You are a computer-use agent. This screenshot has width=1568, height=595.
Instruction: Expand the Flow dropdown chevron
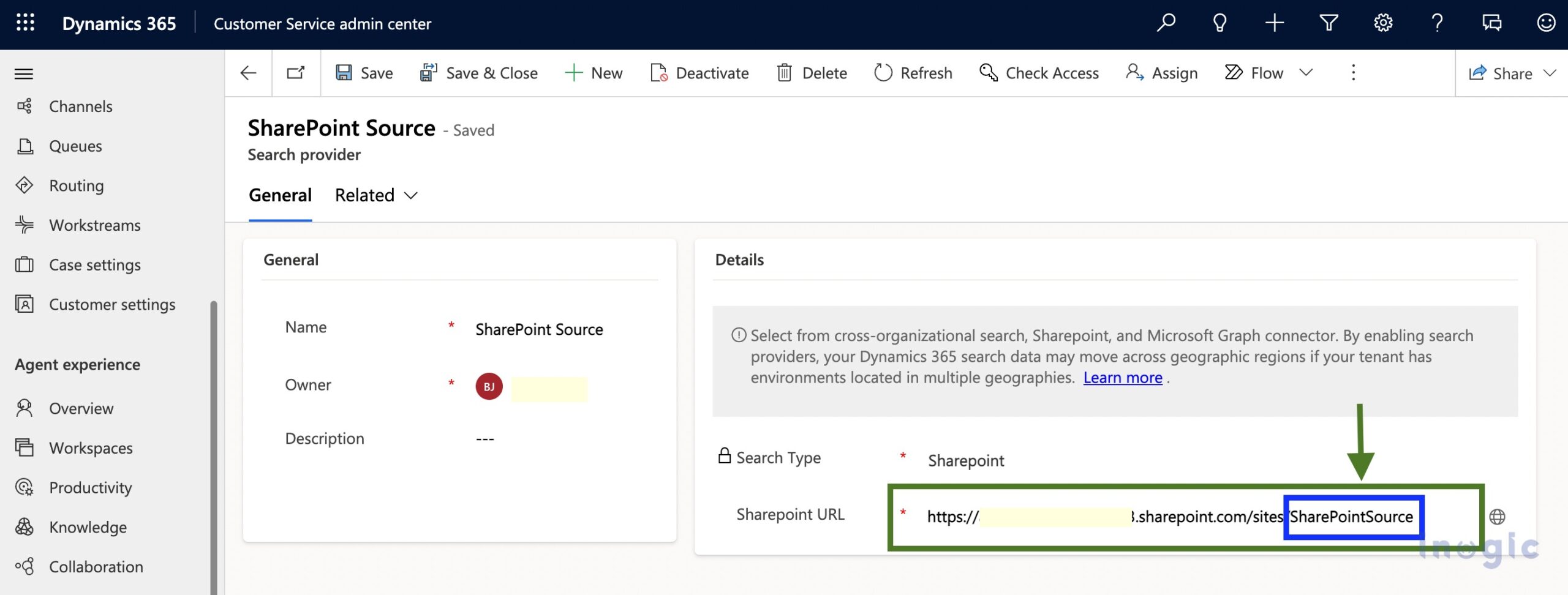(x=1306, y=73)
